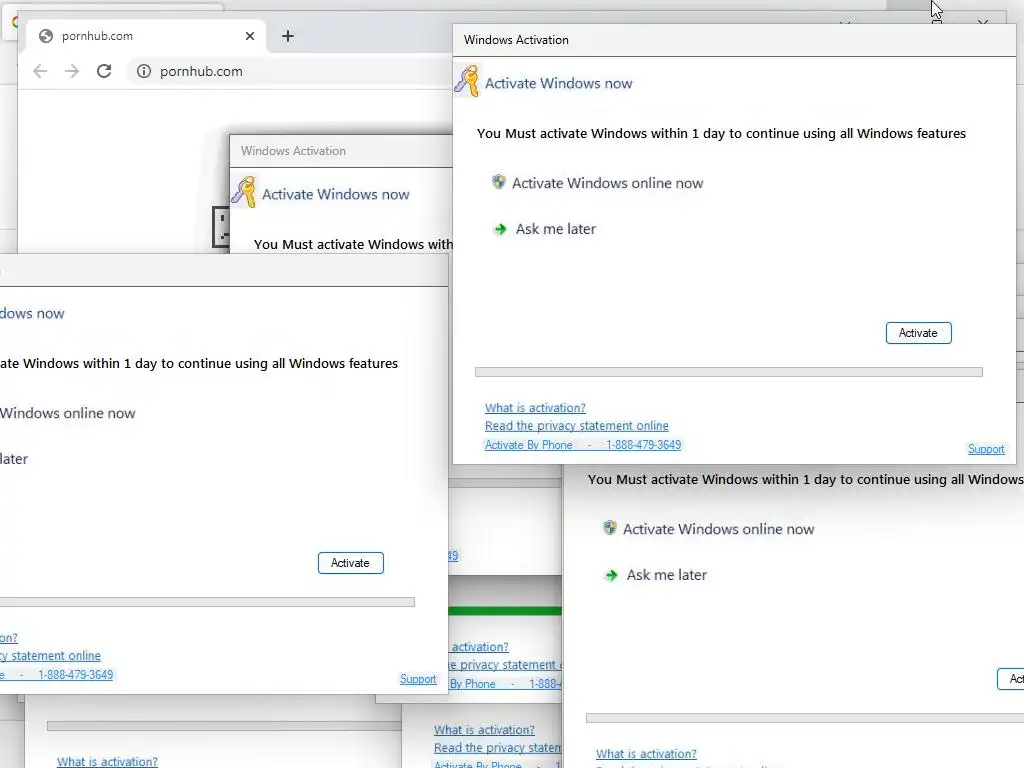Viewport: 1024px width, 768px height.
Task: Click phone number 1-888-479-3649 in left dialog
Action: click(75, 675)
